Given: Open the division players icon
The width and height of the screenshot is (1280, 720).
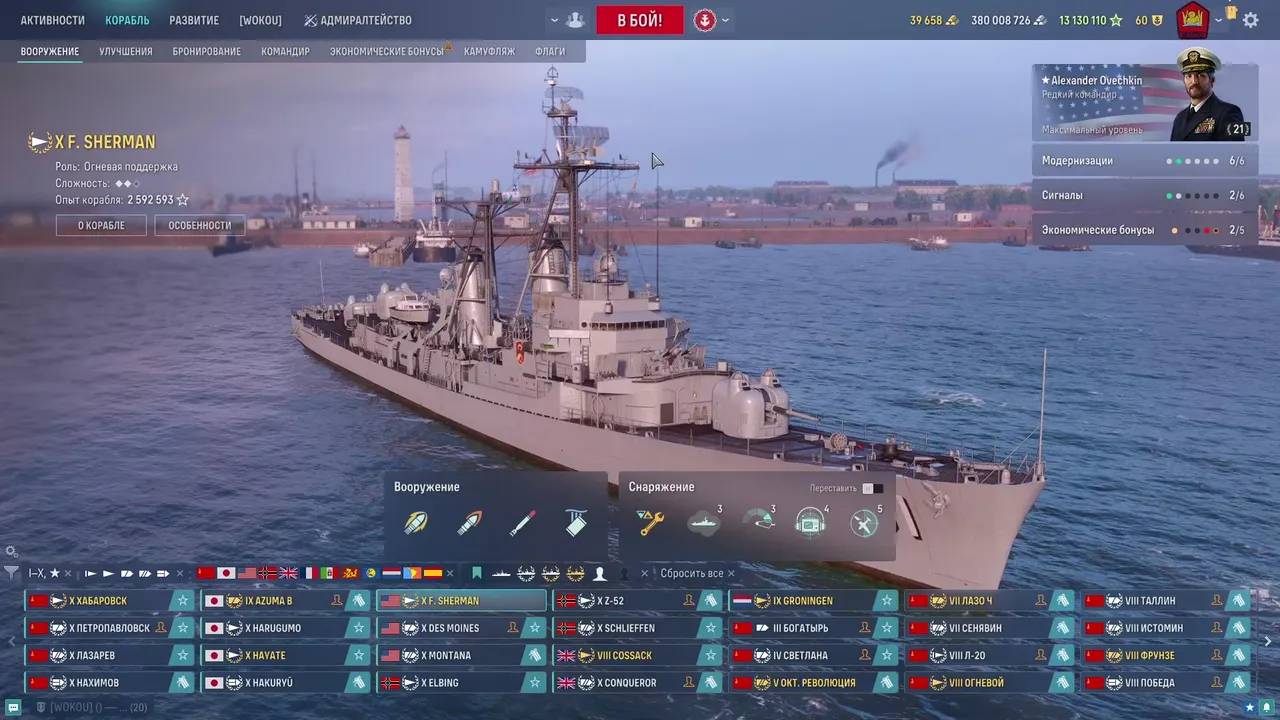Looking at the screenshot, I should point(575,20).
